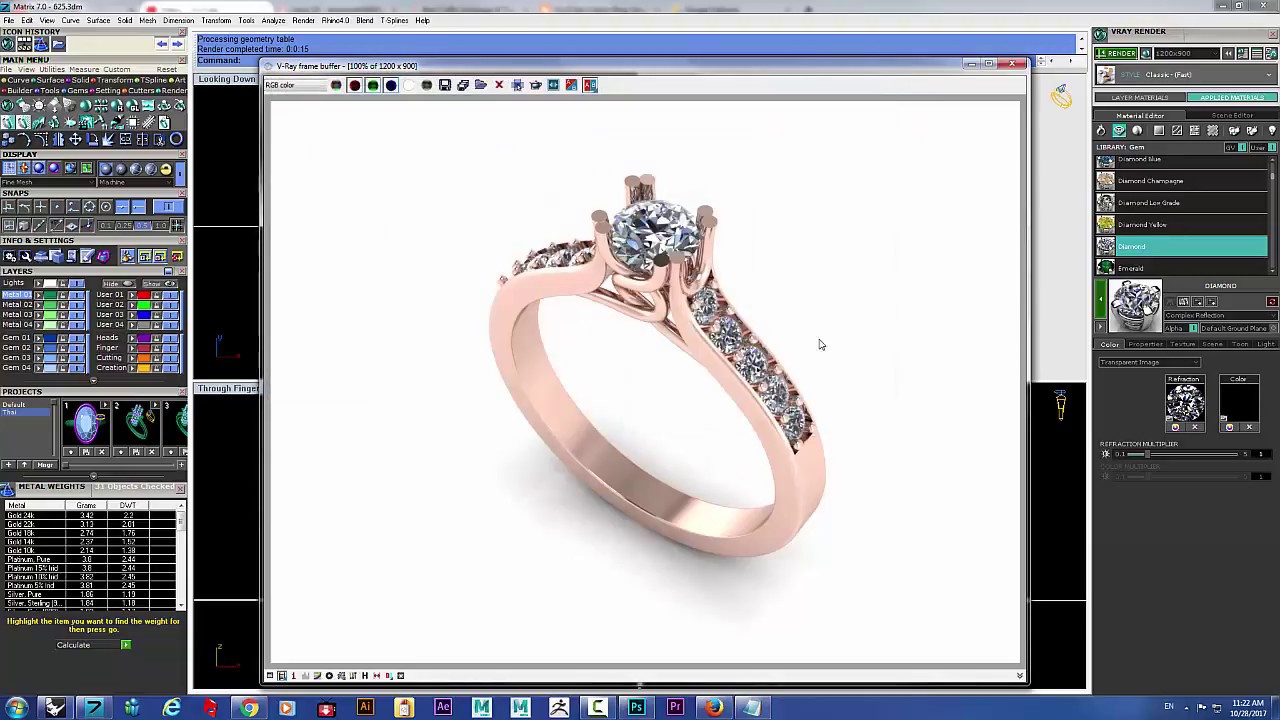
Task: Click the ring metal library icon in Material Editor
Action: (x=1101, y=131)
